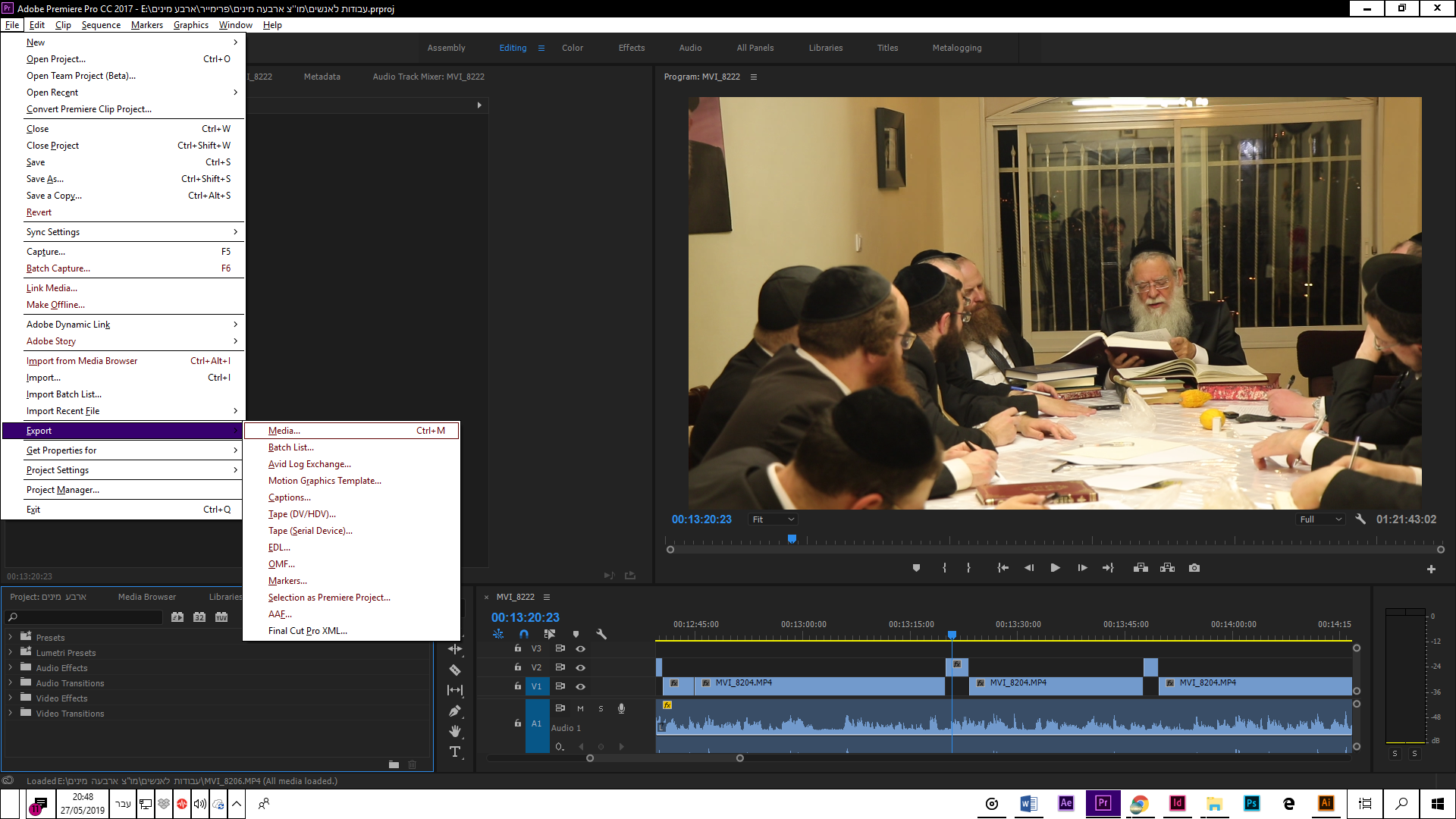Select the Pen tool
This screenshot has height=819, width=1456.
tap(455, 711)
